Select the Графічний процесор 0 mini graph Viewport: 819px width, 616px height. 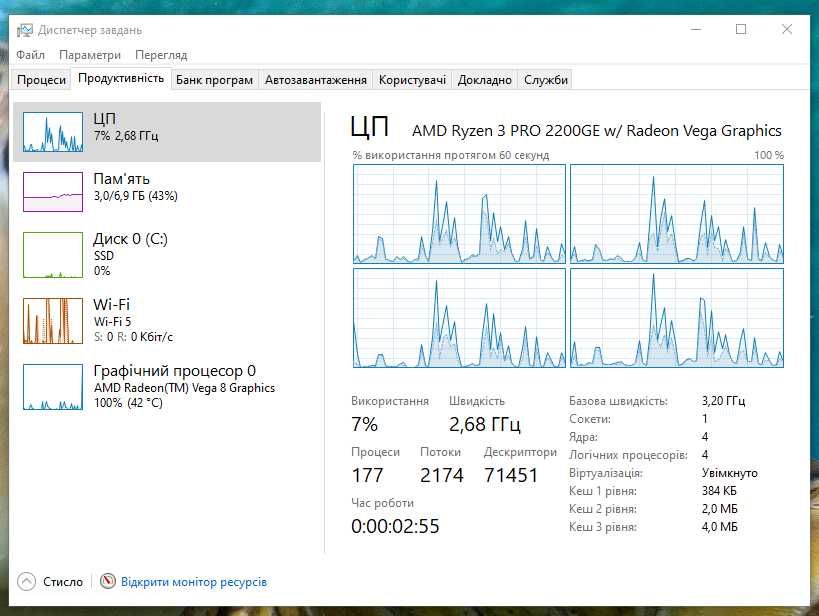pos(53,387)
